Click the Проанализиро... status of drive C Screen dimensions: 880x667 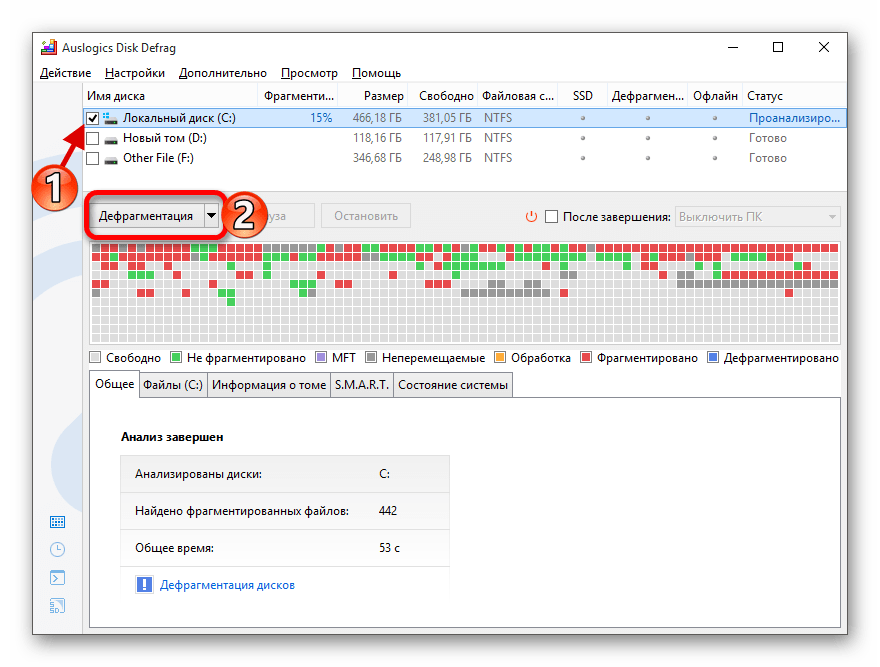[x=794, y=118]
